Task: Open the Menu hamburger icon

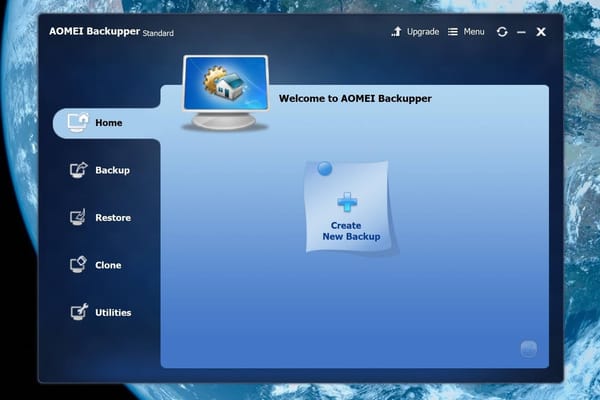Action: click(453, 32)
